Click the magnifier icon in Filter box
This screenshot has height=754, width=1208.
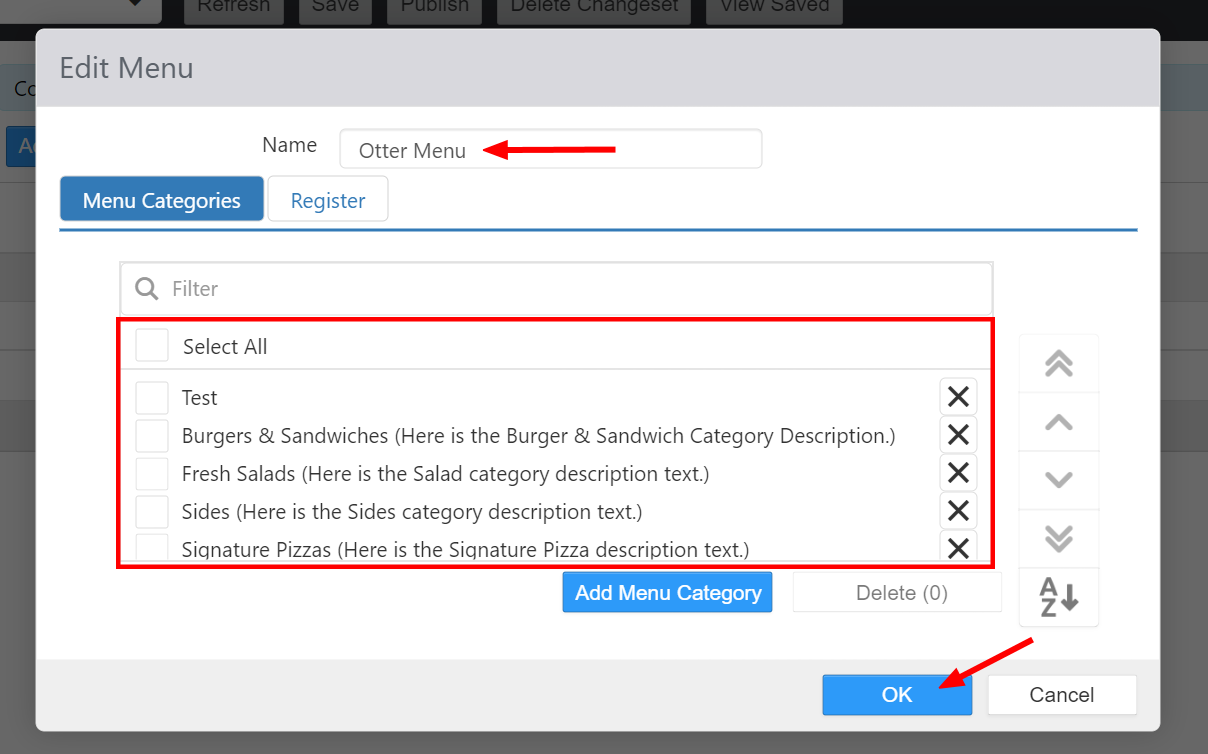[147, 289]
